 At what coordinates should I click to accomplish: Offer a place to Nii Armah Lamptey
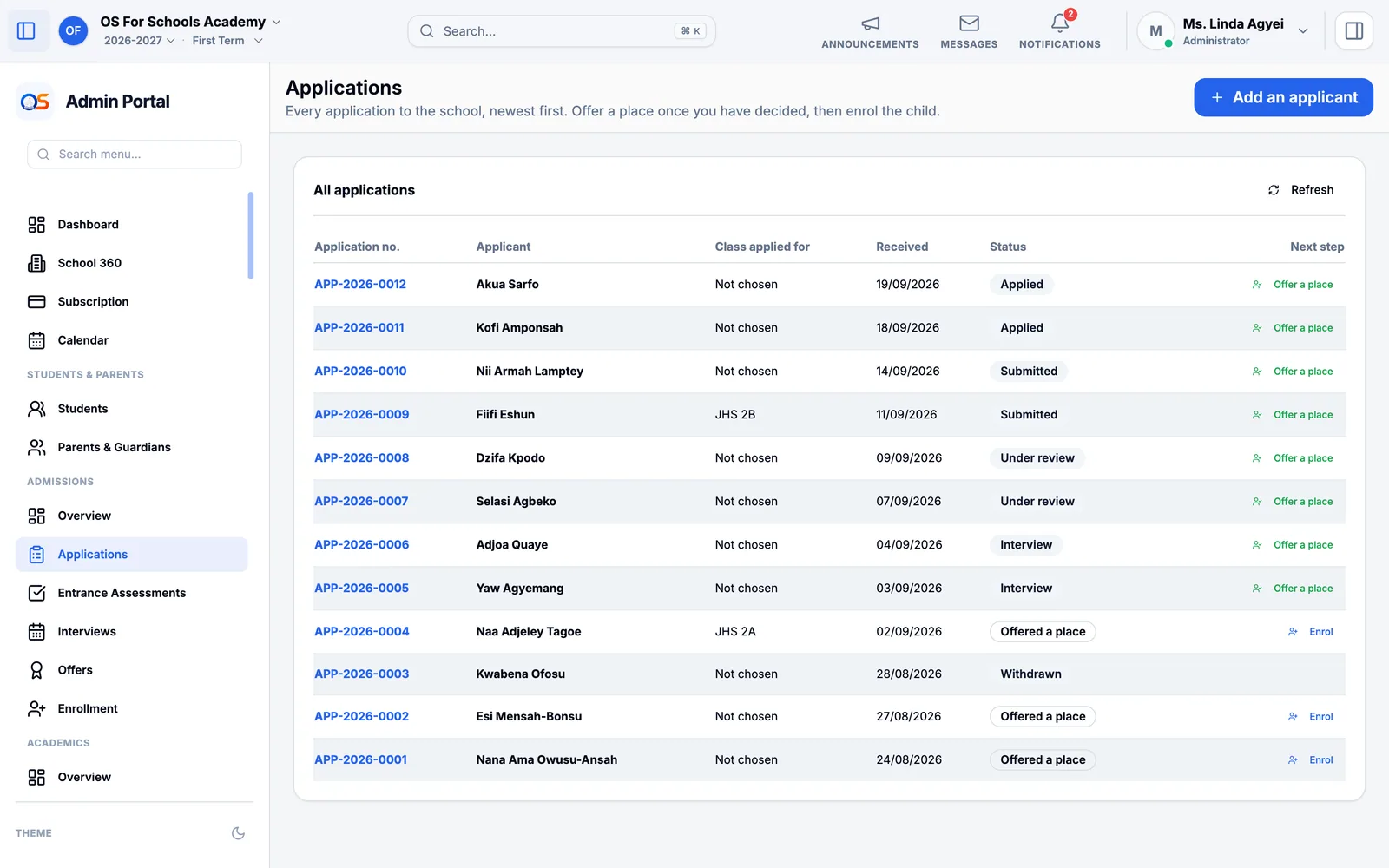tap(1293, 372)
